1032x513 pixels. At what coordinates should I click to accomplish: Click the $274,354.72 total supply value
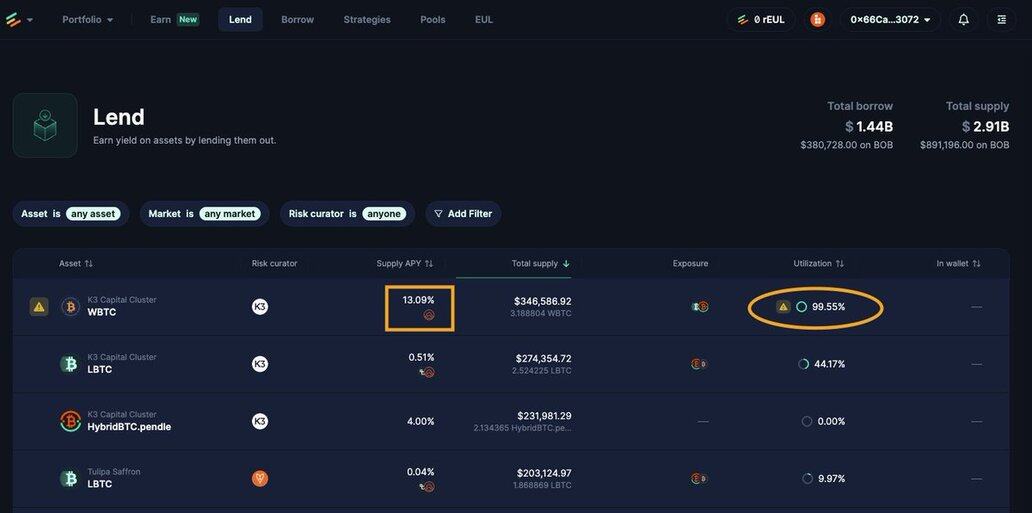pyautogui.click(x=544, y=358)
